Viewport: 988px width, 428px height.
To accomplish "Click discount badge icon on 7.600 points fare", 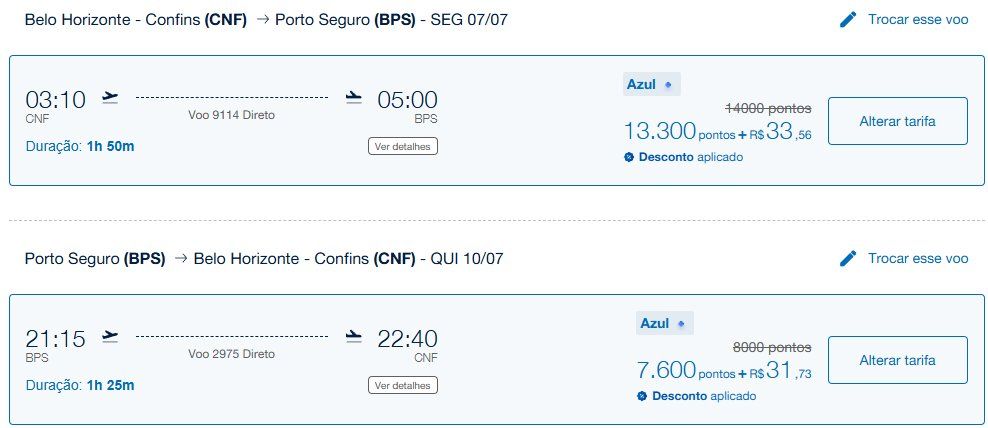I will click(642, 396).
